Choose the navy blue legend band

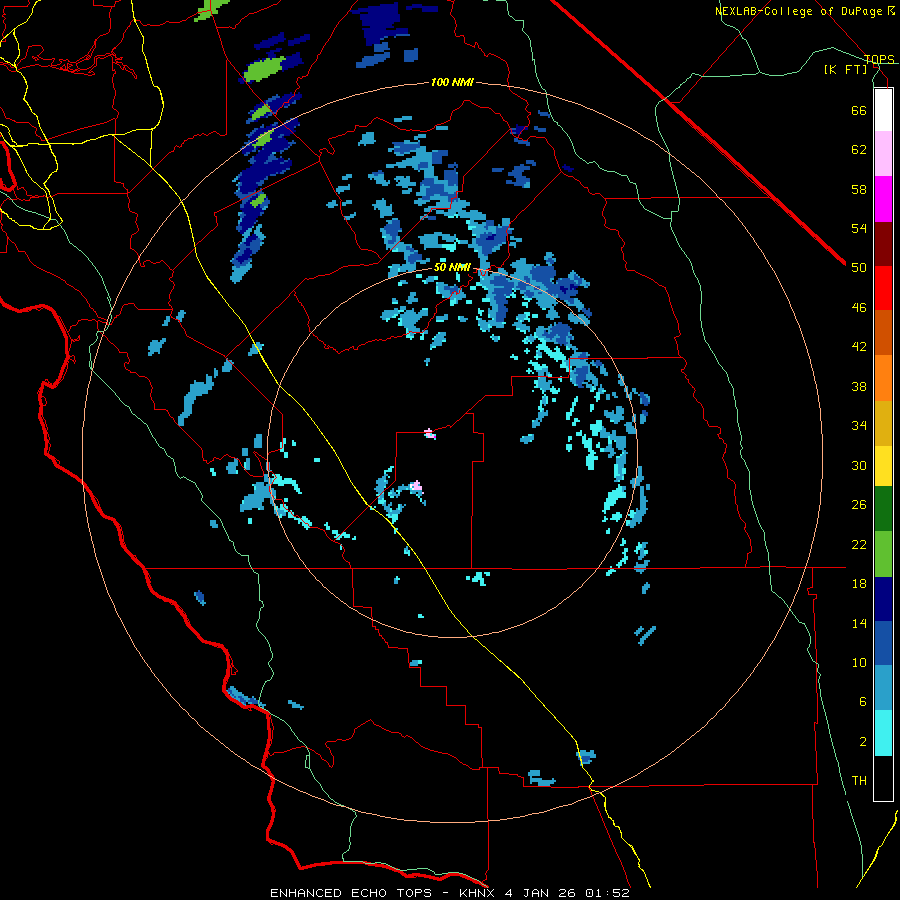pyautogui.click(x=883, y=599)
